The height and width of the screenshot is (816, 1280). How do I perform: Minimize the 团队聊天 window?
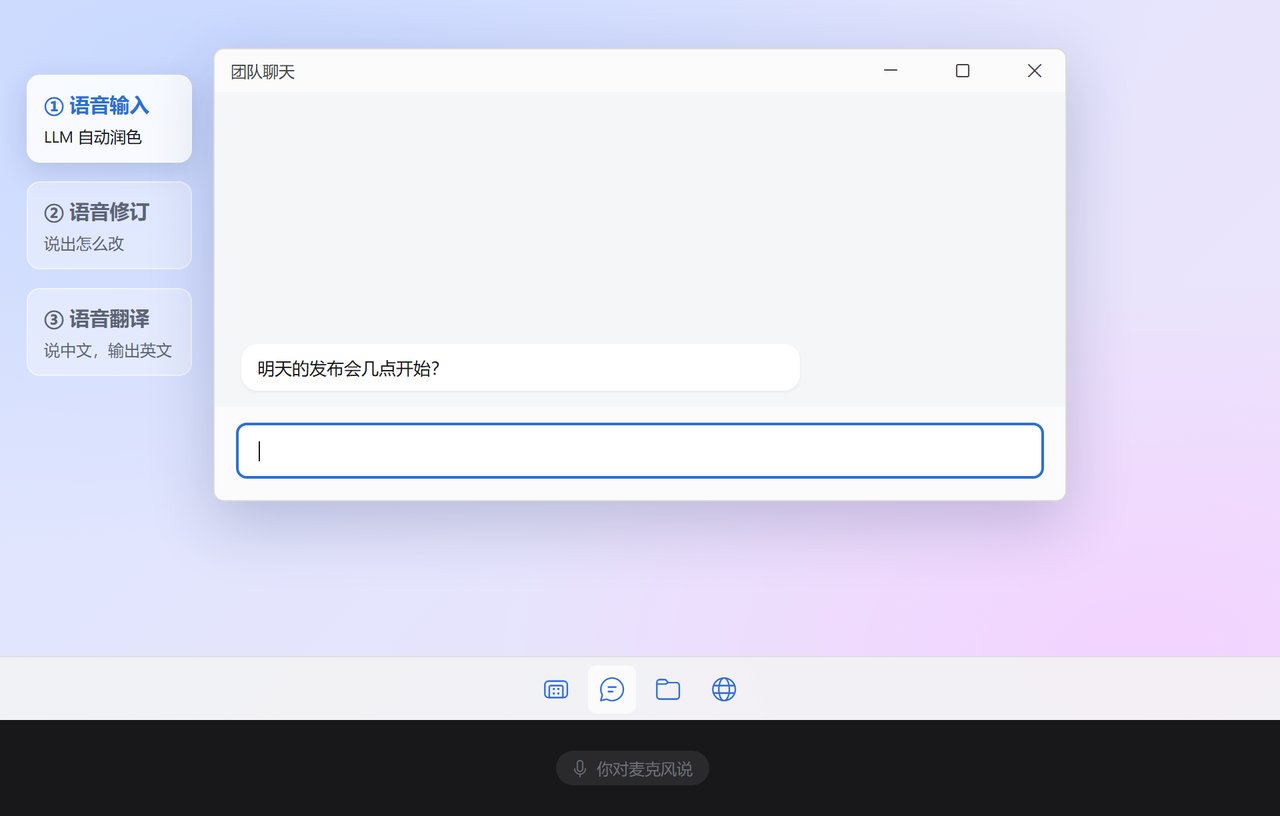pos(891,71)
